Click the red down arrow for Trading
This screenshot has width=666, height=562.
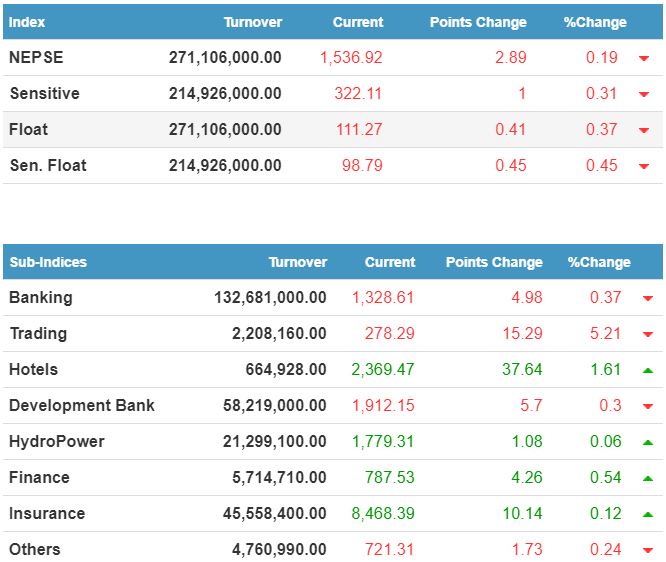click(647, 334)
